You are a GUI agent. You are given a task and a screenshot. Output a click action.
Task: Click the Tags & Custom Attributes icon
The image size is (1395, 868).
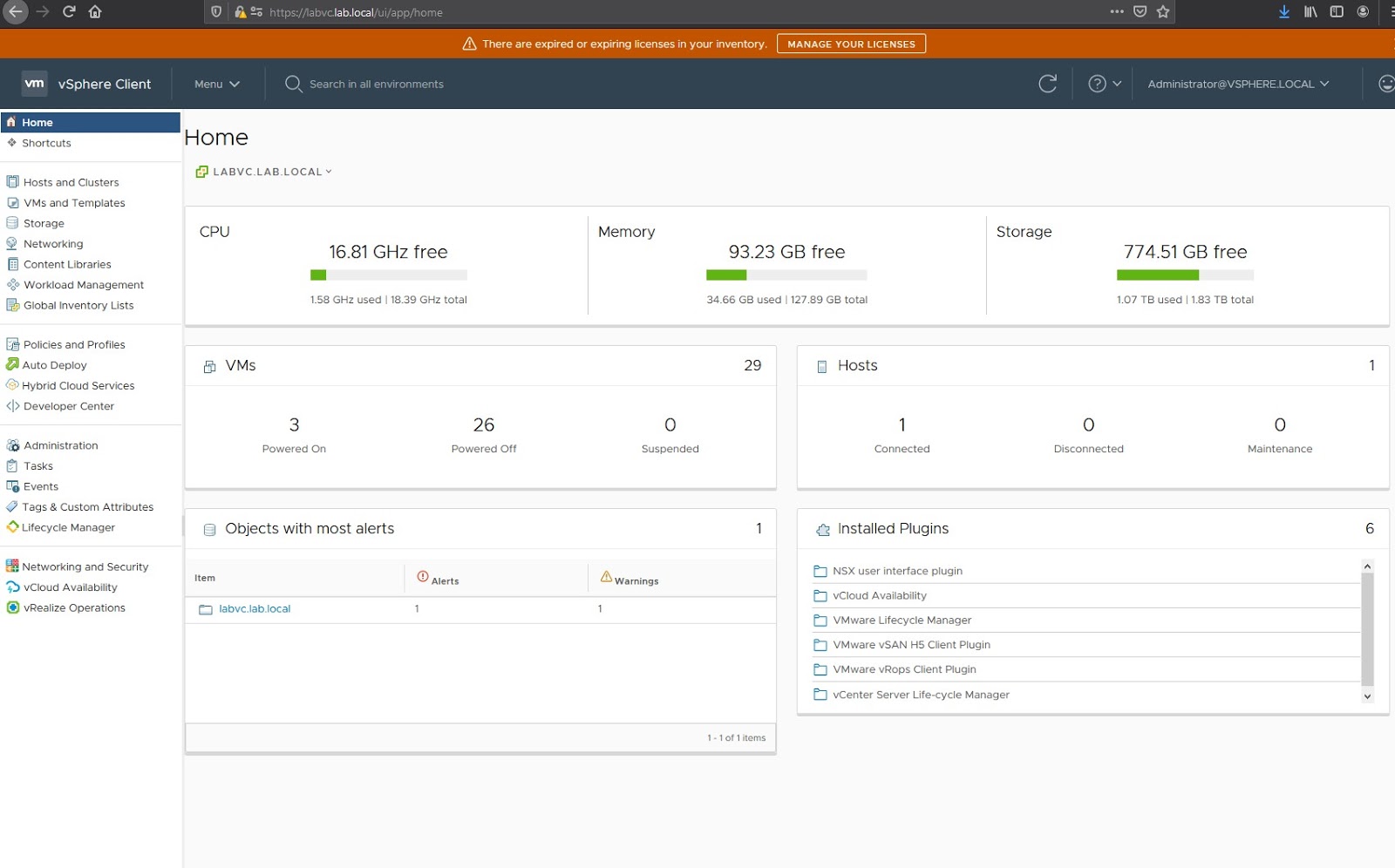12,506
